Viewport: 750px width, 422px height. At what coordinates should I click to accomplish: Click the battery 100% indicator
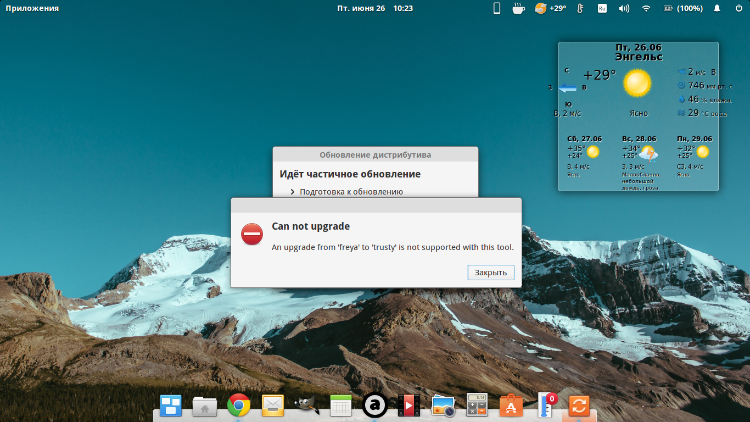[x=682, y=8]
